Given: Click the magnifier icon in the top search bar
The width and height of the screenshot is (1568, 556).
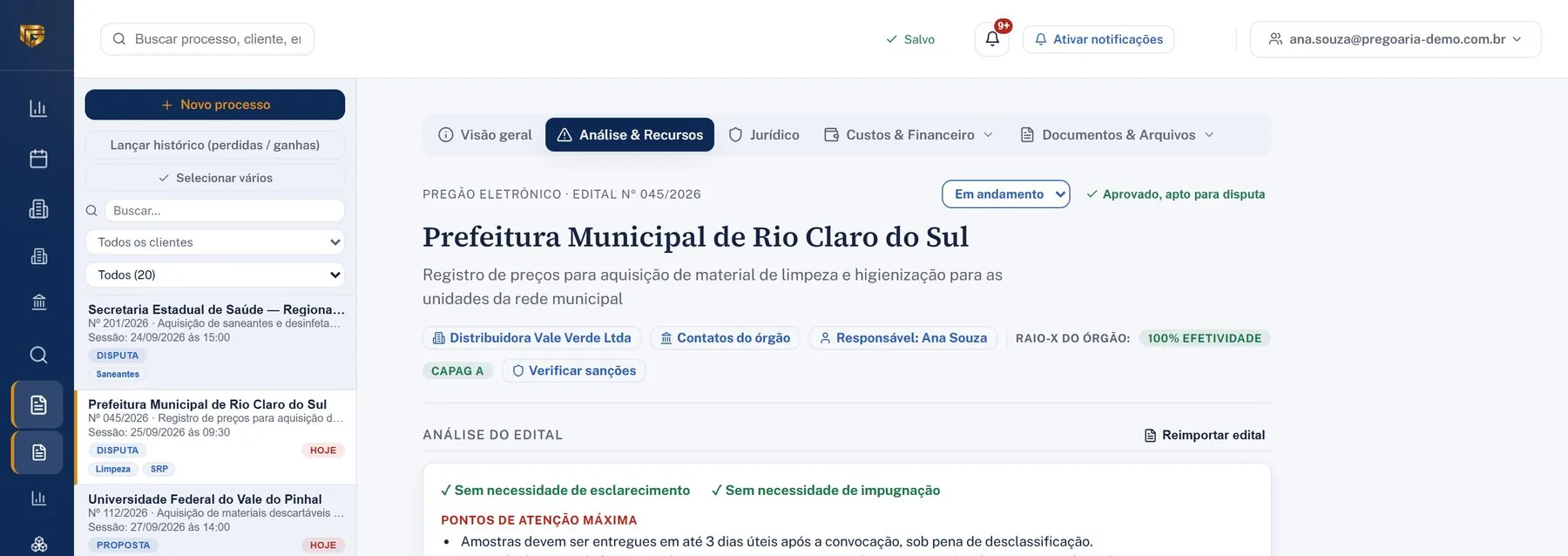Looking at the screenshot, I should [x=119, y=39].
